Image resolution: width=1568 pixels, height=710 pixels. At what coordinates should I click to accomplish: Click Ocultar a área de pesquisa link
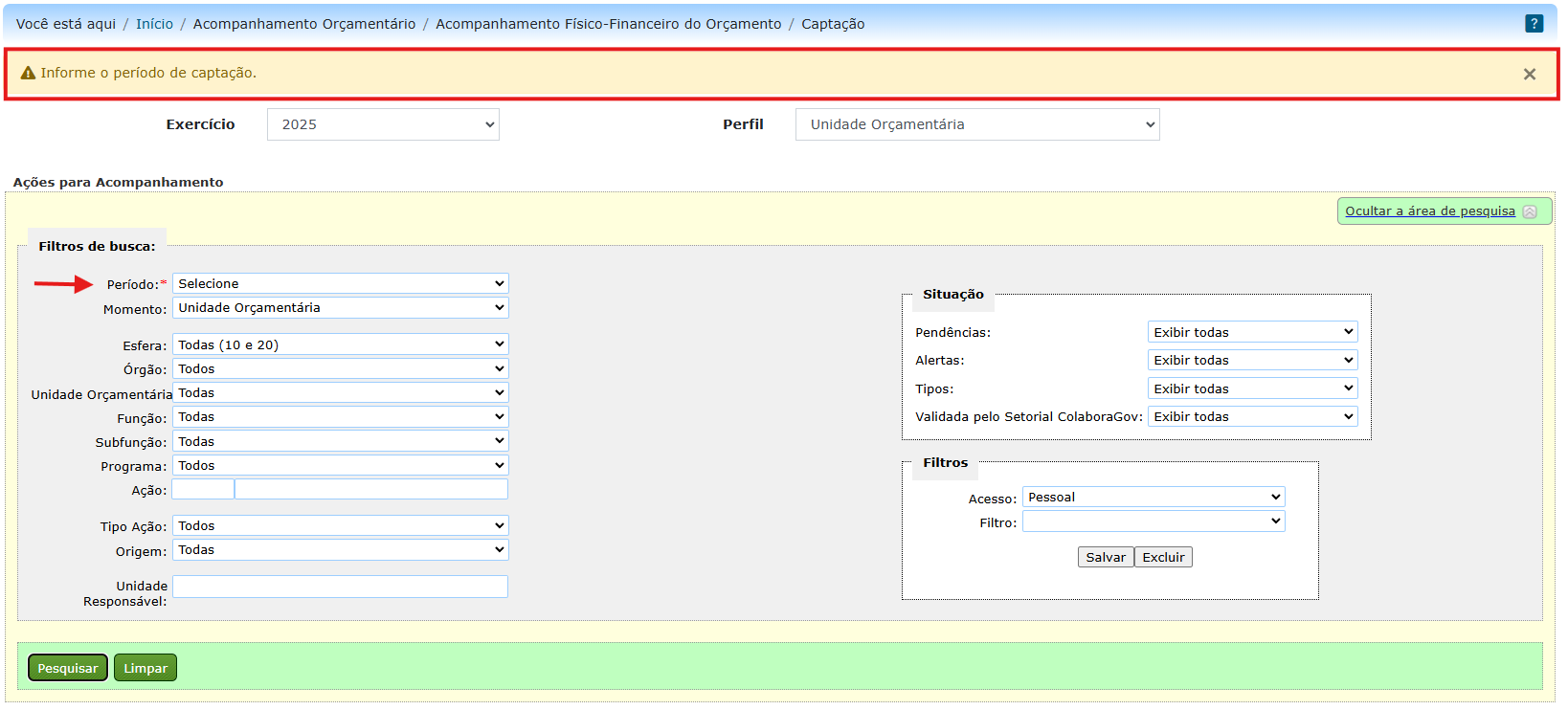tap(1429, 211)
